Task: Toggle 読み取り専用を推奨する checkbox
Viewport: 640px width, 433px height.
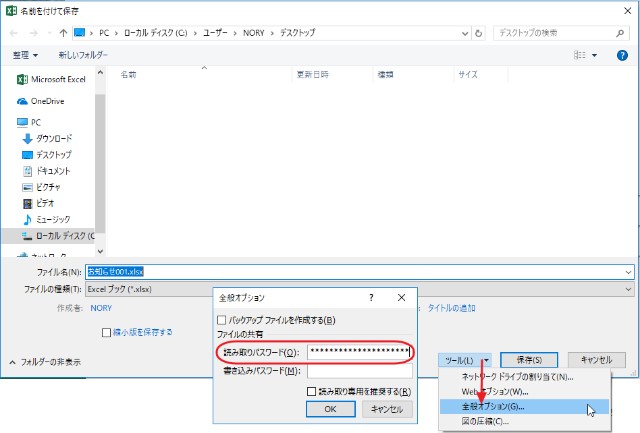Action: (x=312, y=391)
